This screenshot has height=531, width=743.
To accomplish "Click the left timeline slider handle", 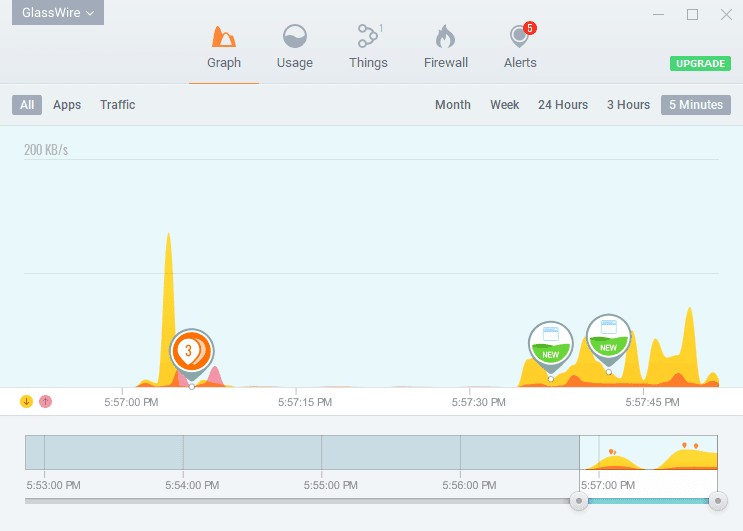I will tap(578, 501).
